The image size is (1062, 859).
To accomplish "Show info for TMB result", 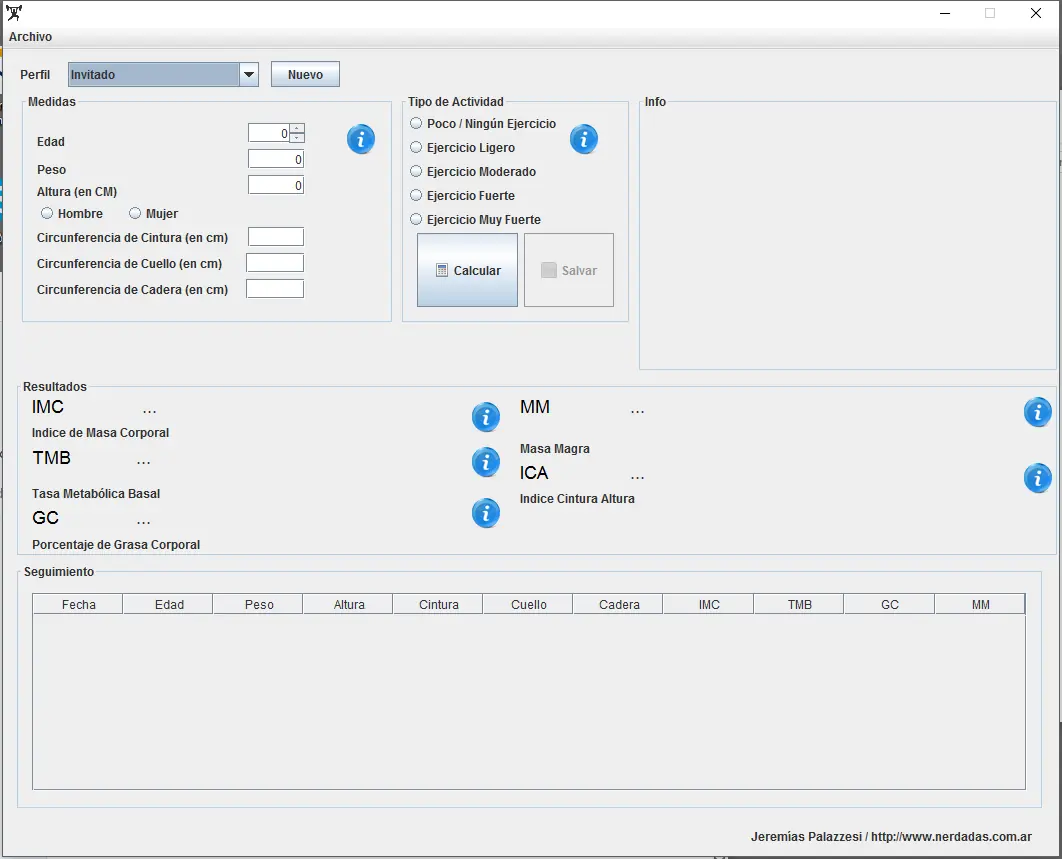I will tap(486, 463).
